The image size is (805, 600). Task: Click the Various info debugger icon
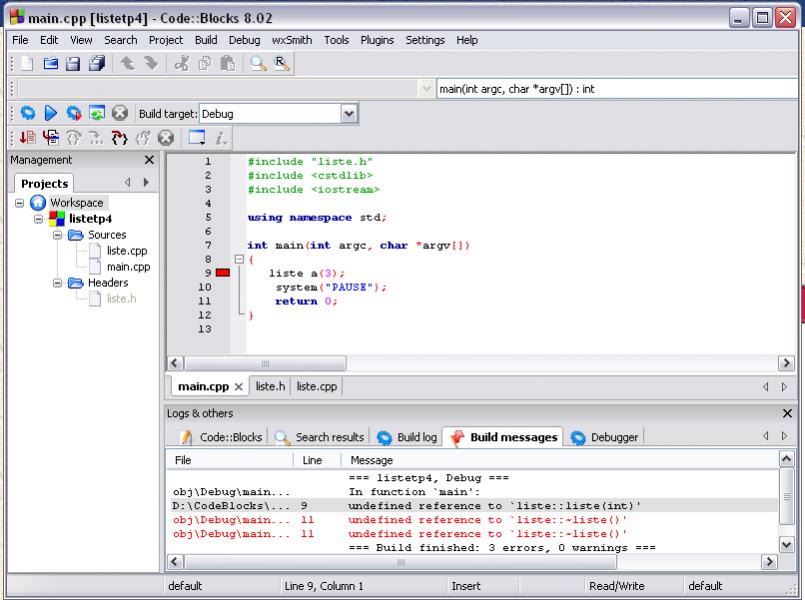click(221, 138)
